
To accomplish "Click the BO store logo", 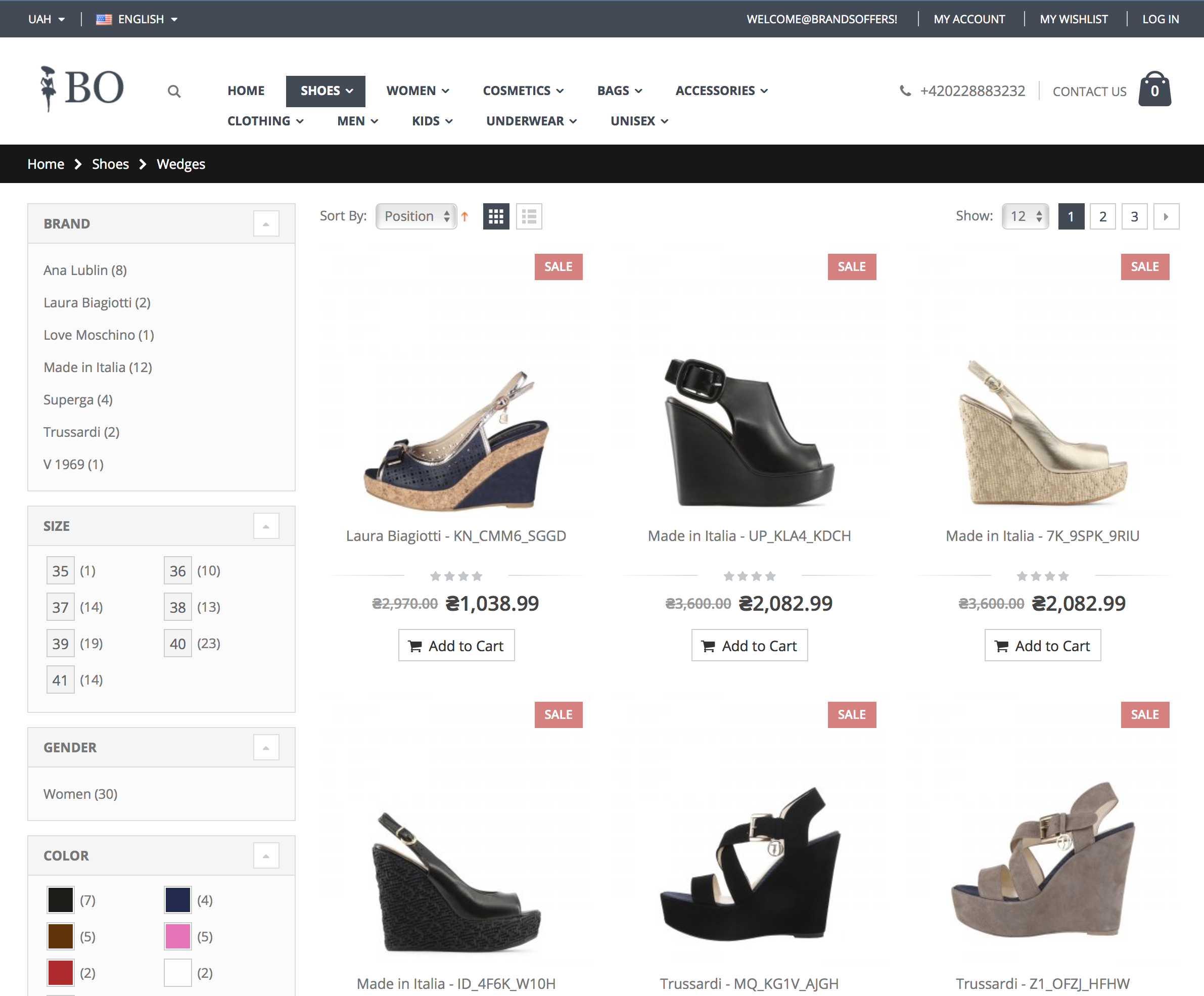I will pos(82,88).
